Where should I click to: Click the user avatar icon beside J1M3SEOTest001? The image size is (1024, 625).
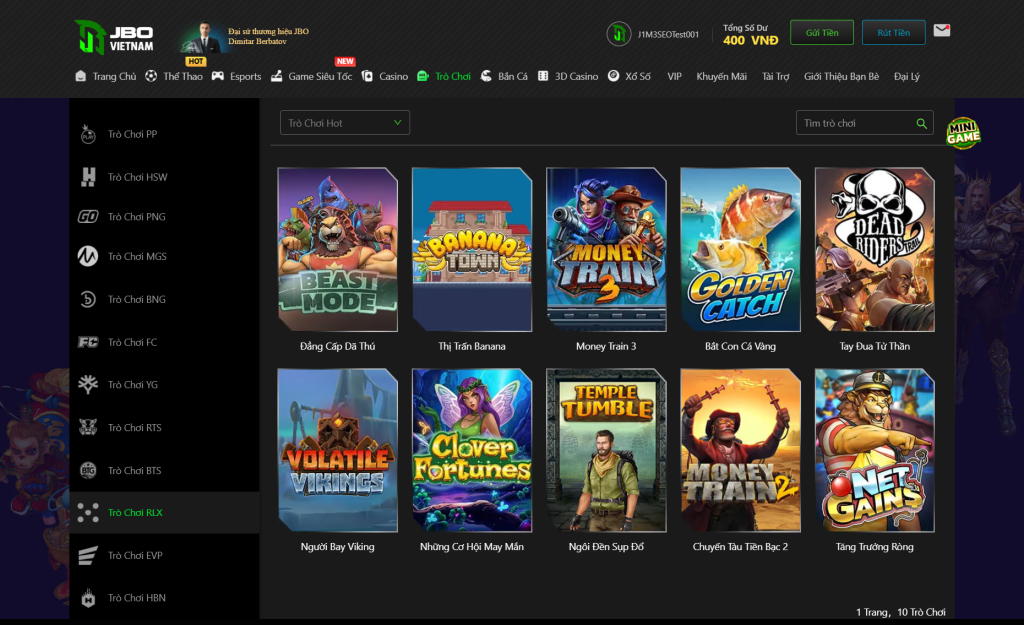[618, 34]
